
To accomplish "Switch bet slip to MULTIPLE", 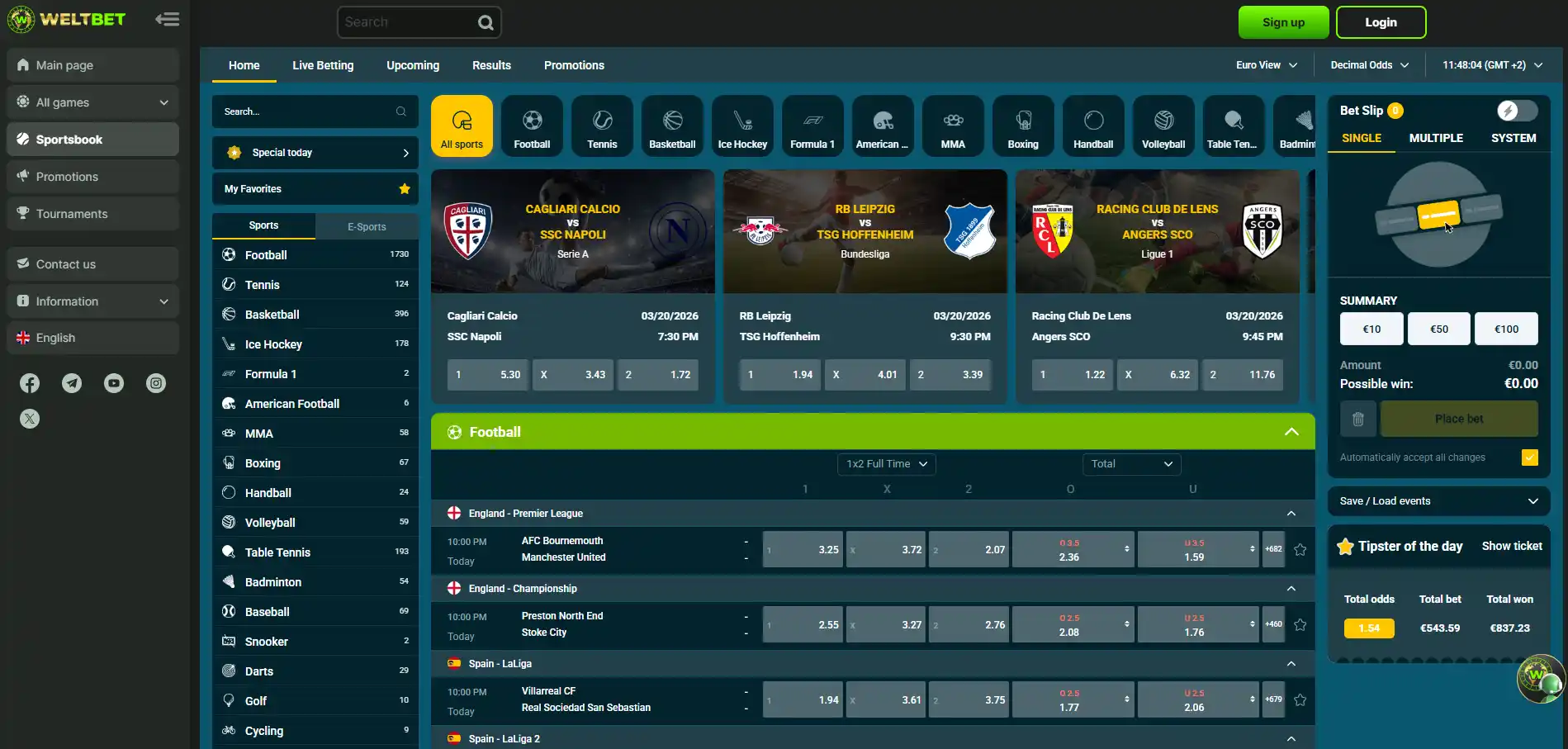I will pos(1436,138).
